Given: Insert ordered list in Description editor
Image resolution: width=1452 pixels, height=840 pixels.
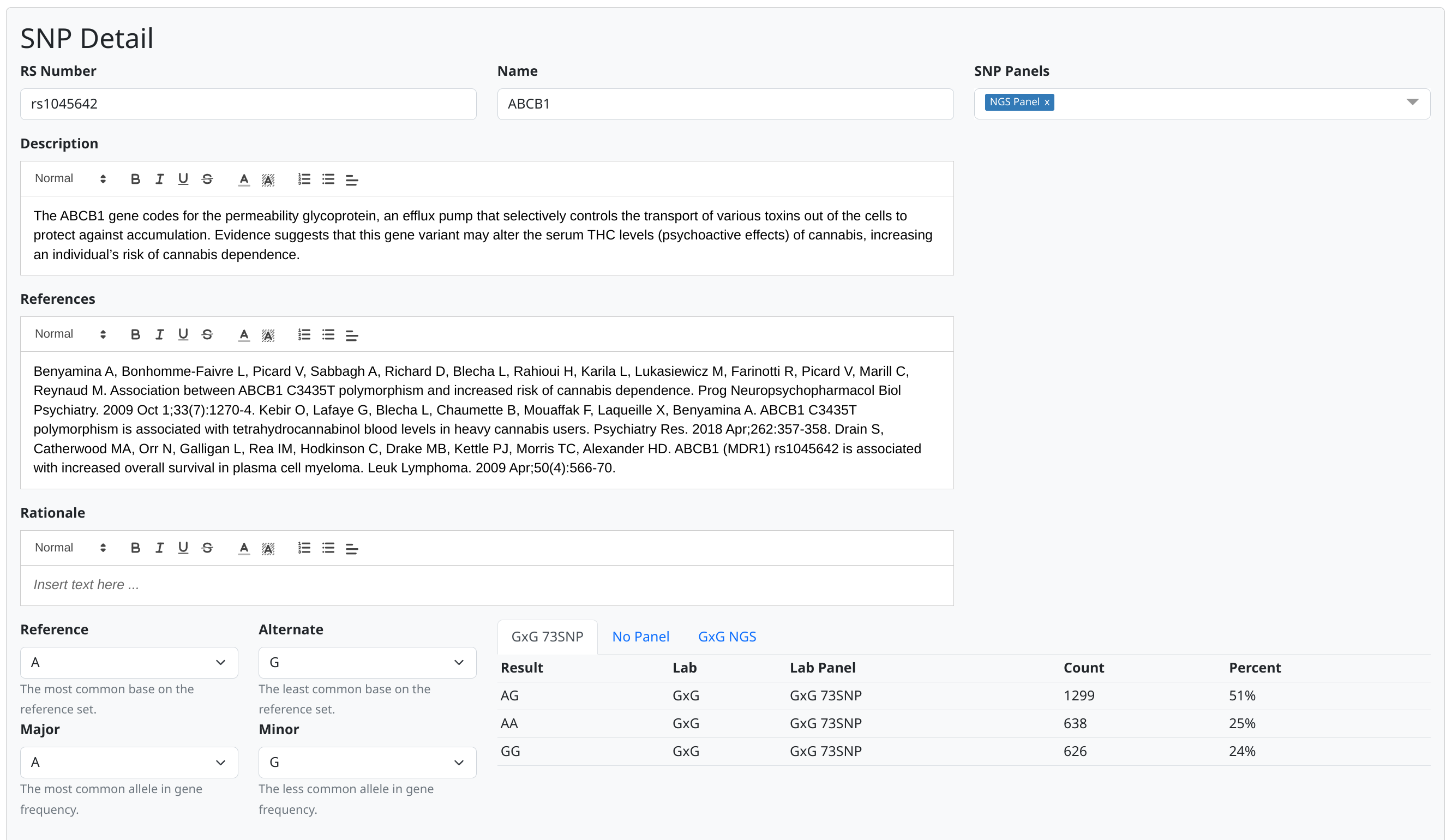Looking at the screenshot, I should pyautogui.click(x=304, y=179).
